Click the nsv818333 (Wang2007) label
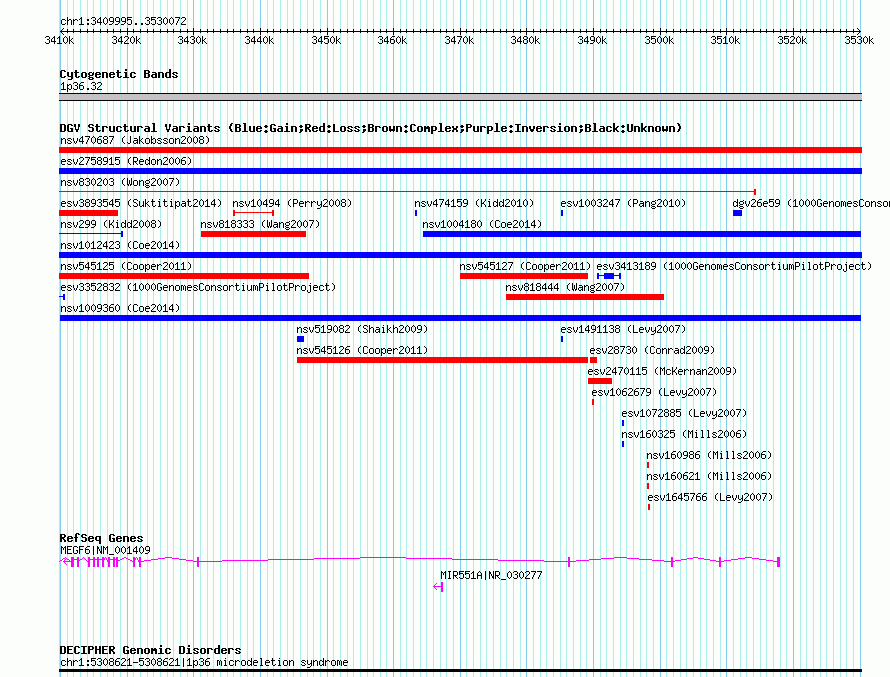 coord(260,224)
